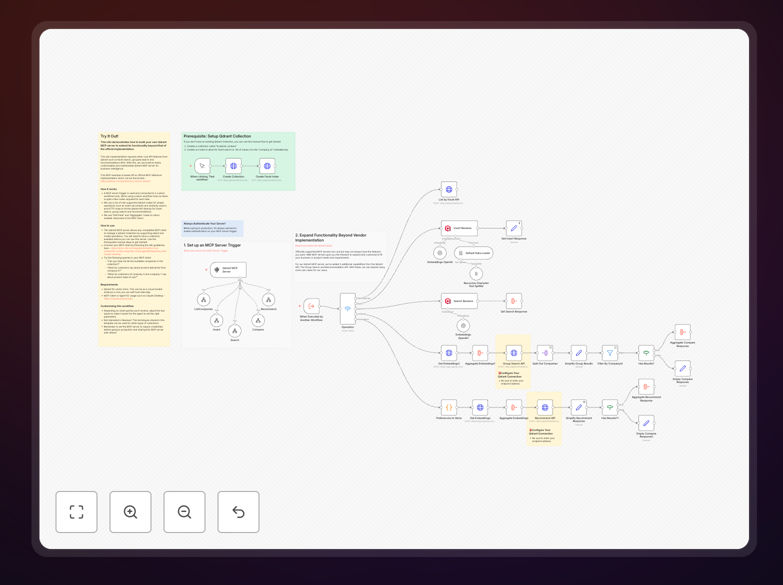
Task: Open the Aggregate Recommend Response node
Action: [x=646, y=387]
